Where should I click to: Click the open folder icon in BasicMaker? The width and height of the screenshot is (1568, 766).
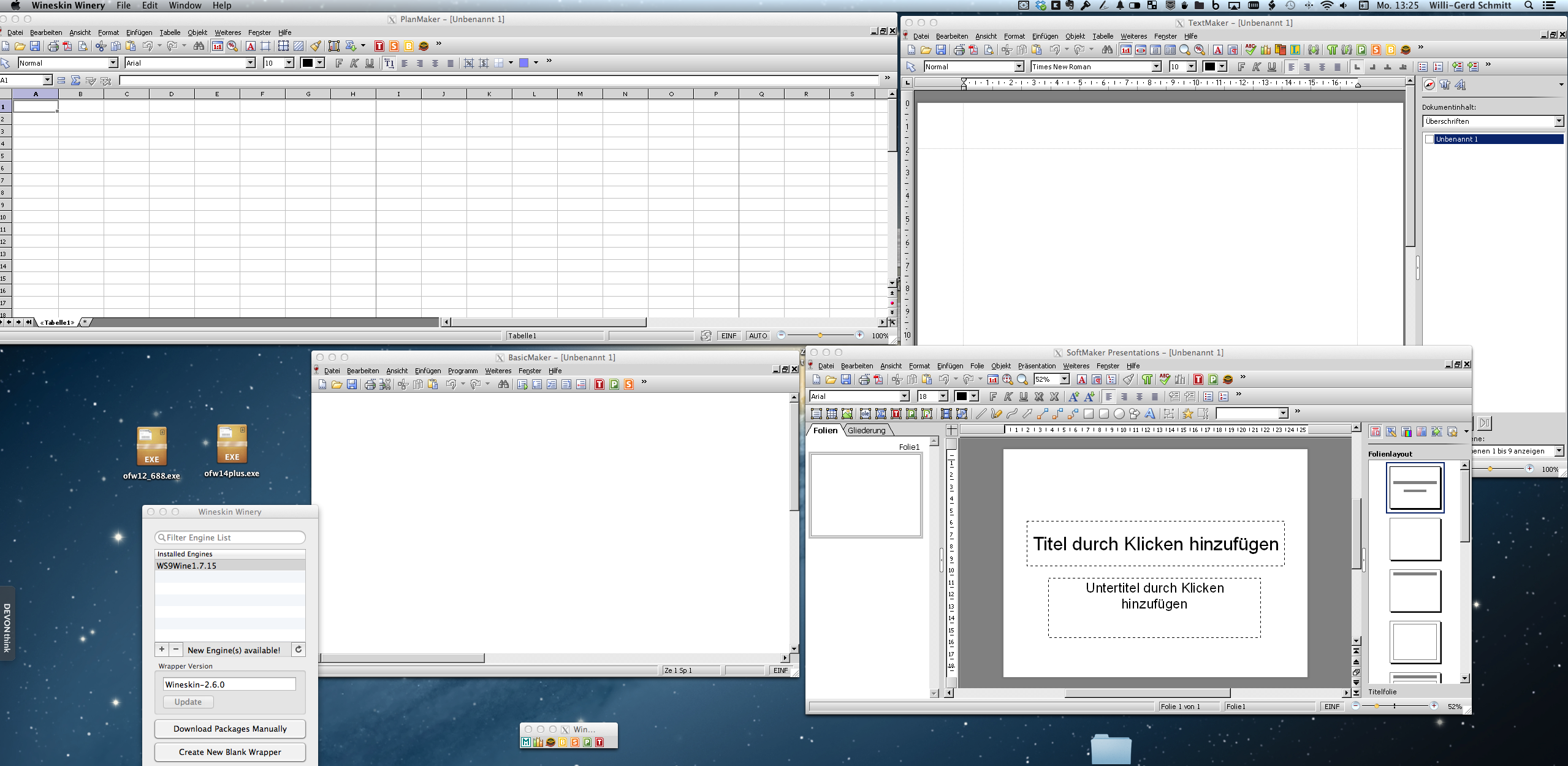tap(337, 384)
